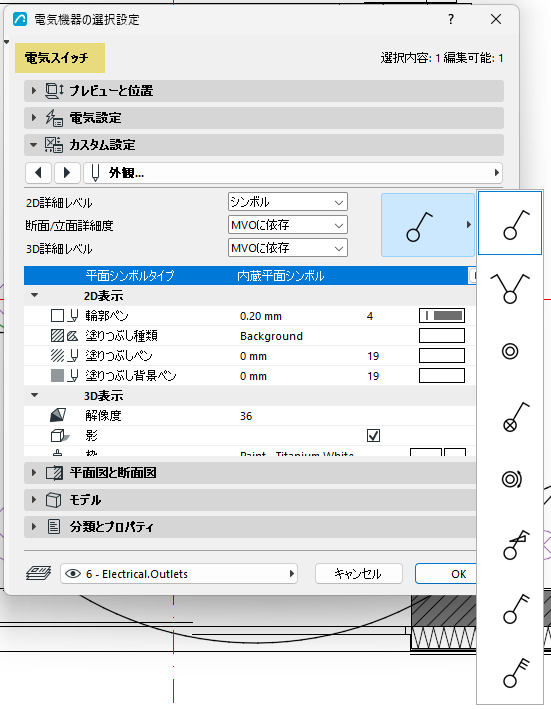Expand the プレビューと位置 panel

(33, 90)
